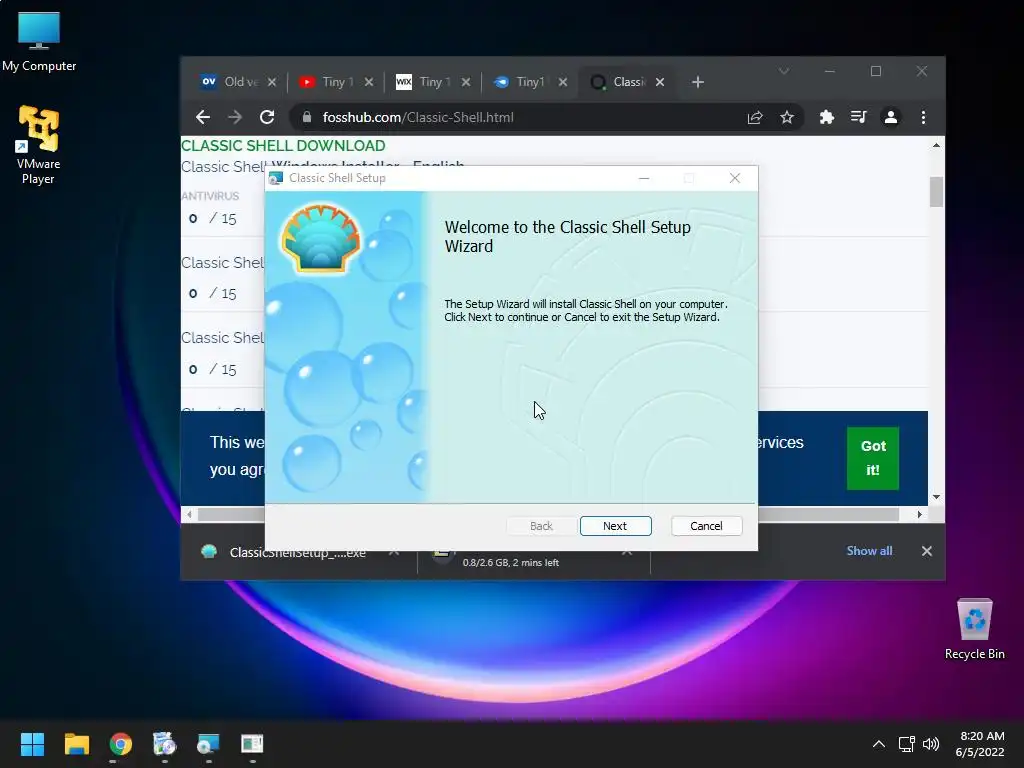
Task: Reload the fosshub page
Action: 266,117
